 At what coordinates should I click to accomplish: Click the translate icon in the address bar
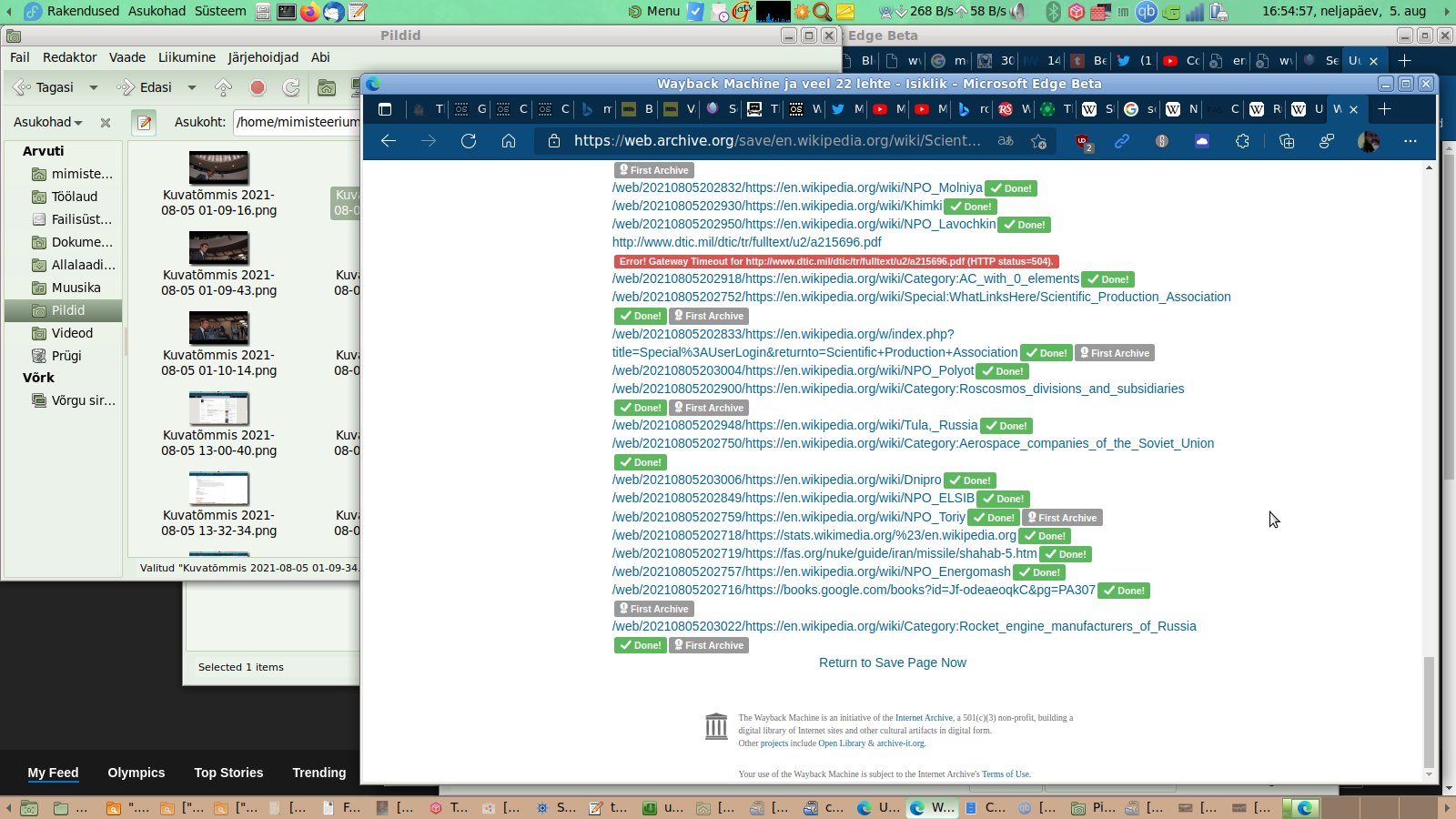tap(1006, 141)
